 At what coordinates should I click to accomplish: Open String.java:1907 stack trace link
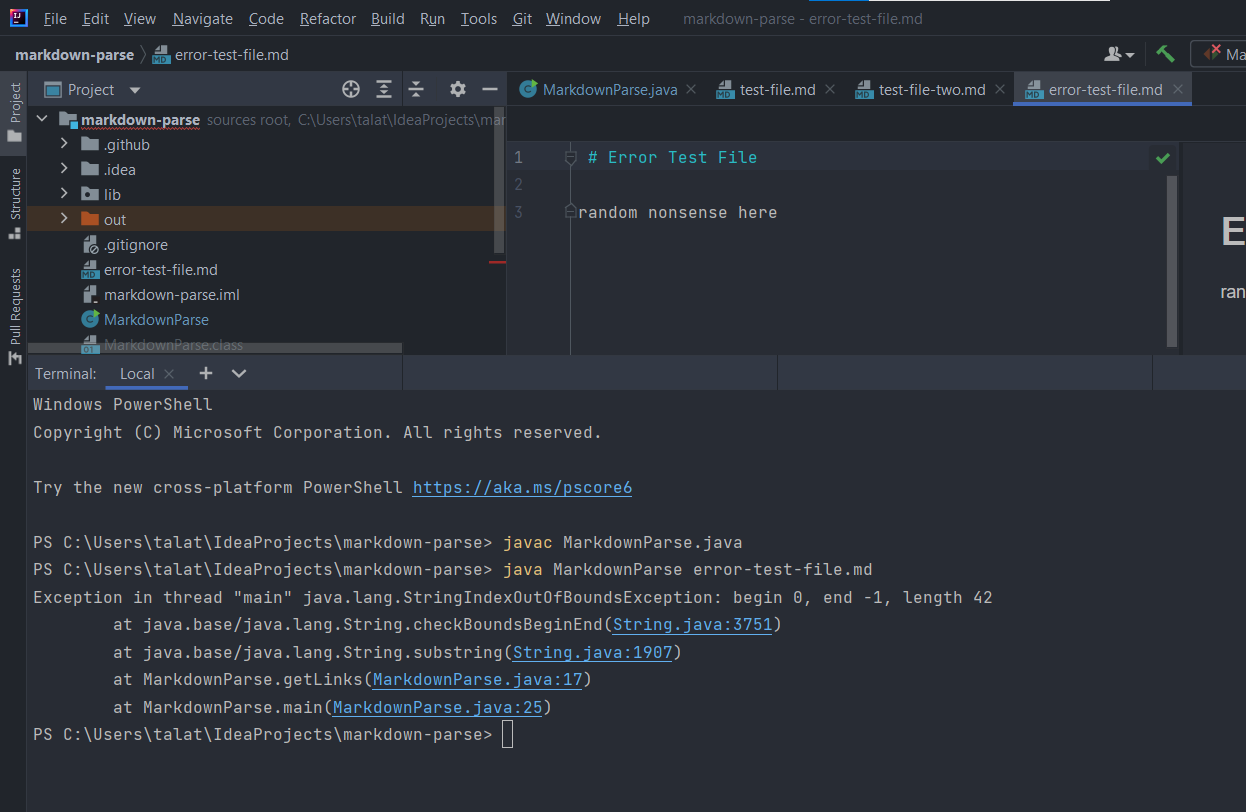click(x=593, y=652)
